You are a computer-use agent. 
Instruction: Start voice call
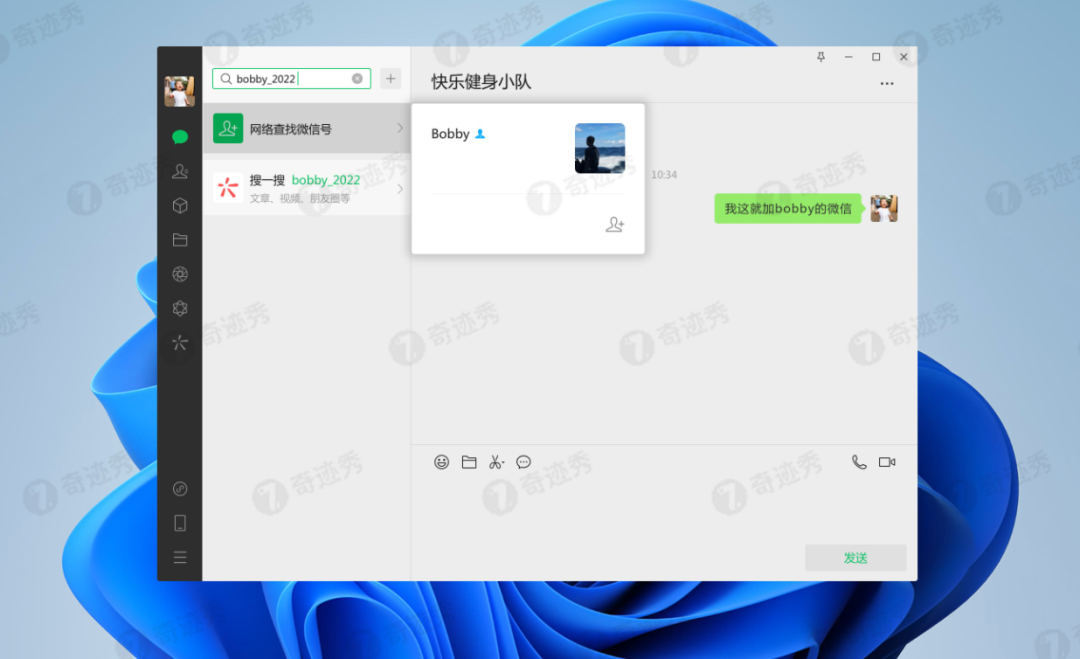tap(859, 462)
